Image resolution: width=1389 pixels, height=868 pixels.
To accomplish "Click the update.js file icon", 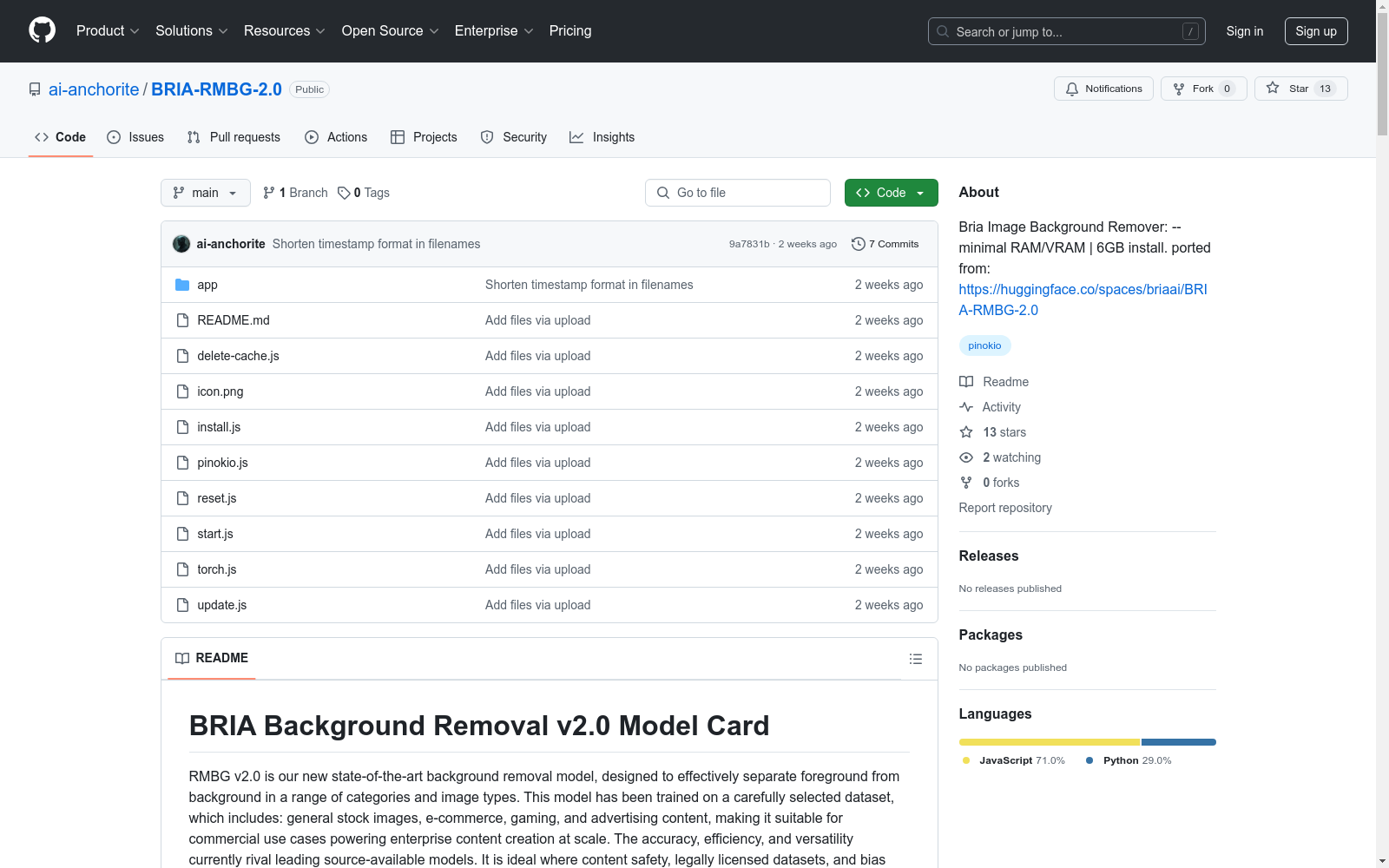I will pos(182,605).
